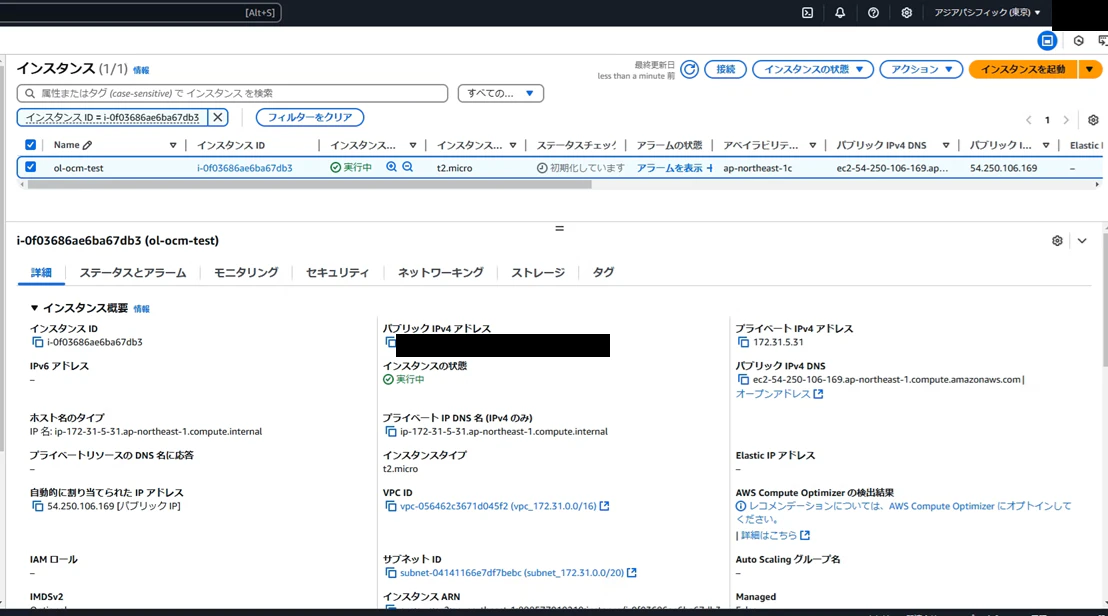Click the アラームを表示 link
This screenshot has height=616, width=1108.
tap(669, 168)
